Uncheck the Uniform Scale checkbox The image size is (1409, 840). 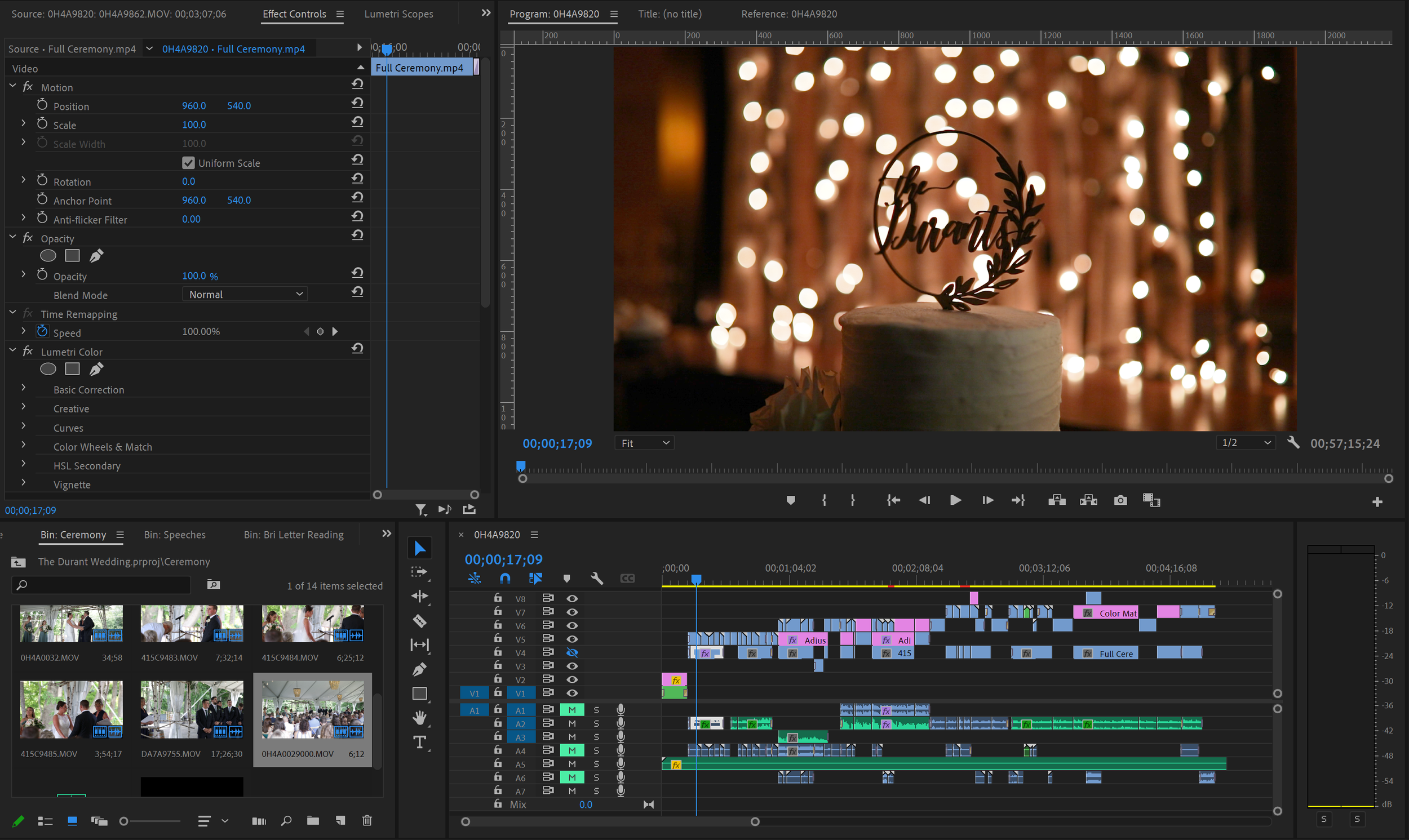(188, 163)
